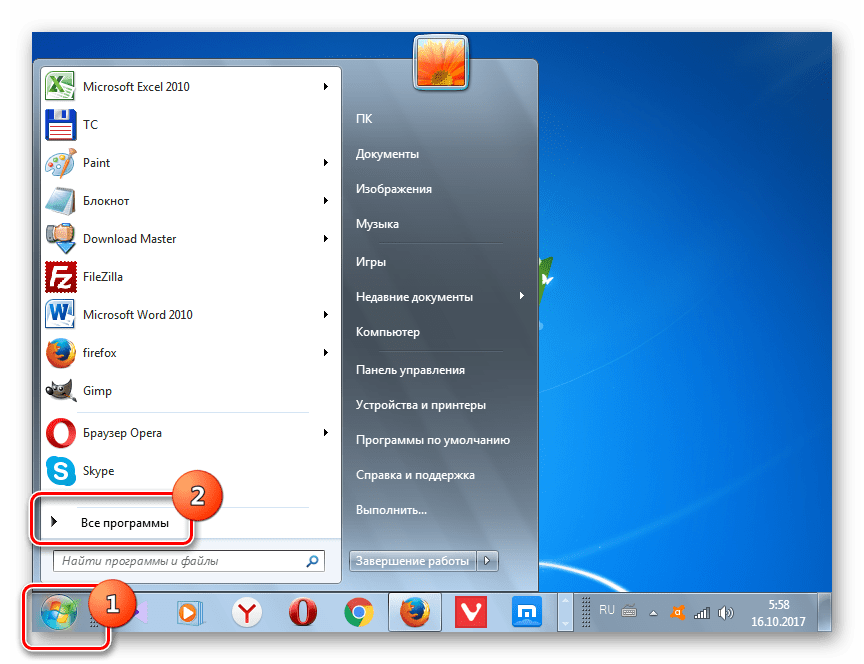Screen dimensions: 864x664
Task: Open FileZilla icon
Action: [x=60, y=277]
